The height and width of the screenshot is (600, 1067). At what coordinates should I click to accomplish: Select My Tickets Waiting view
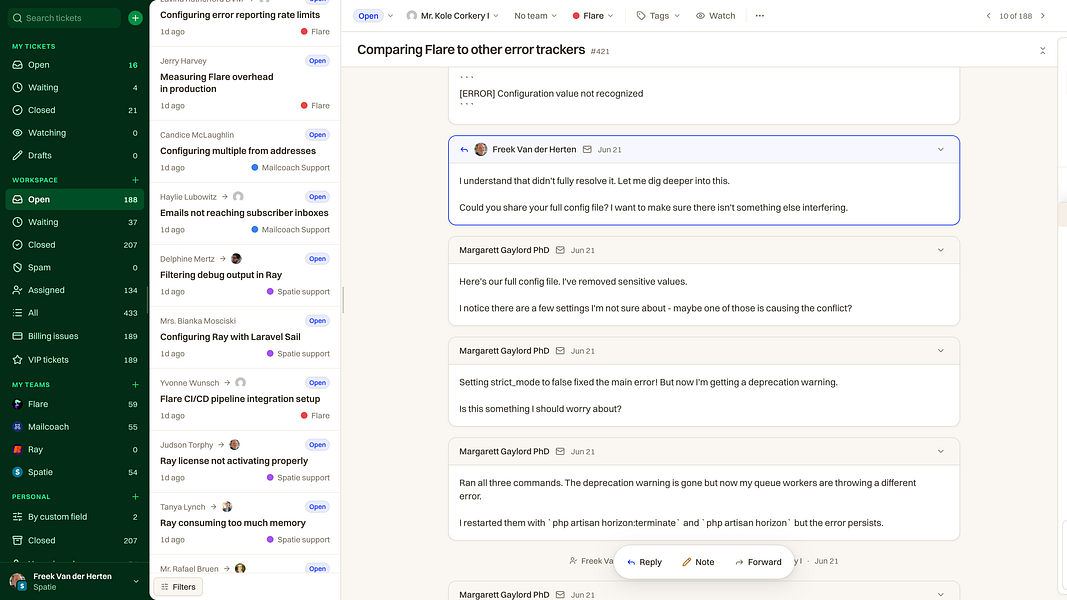point(75,87)
